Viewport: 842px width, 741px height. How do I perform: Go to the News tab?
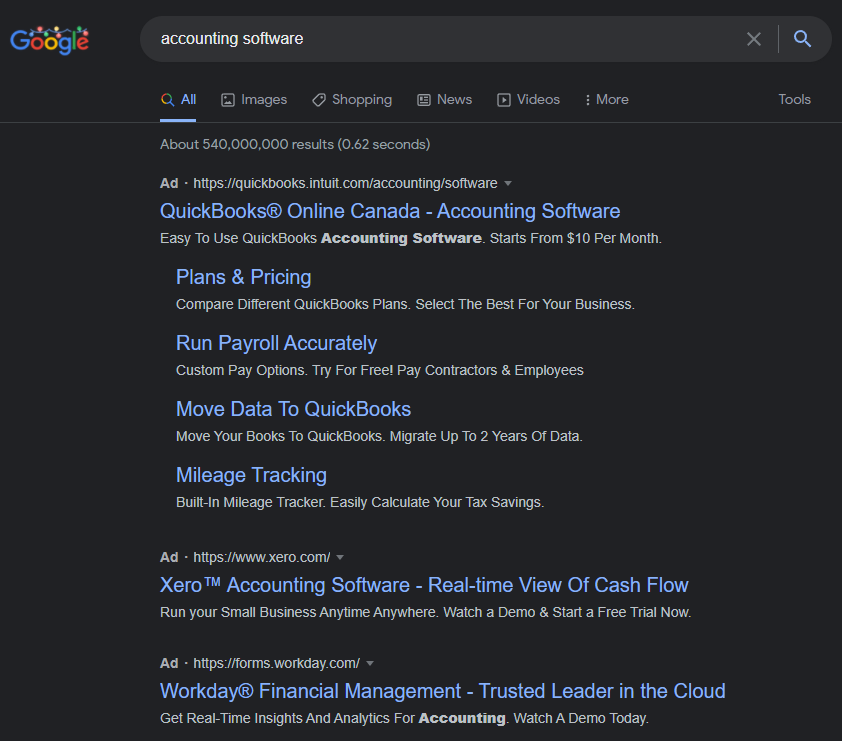445,99
